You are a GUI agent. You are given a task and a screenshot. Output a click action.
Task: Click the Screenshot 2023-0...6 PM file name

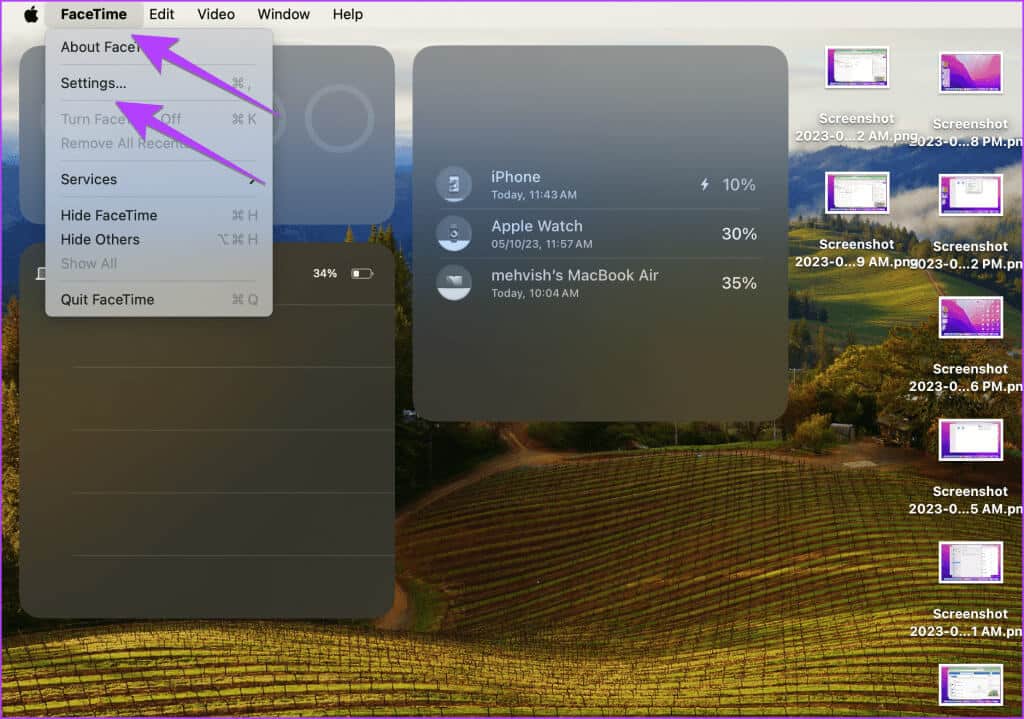tap(967, 377)
